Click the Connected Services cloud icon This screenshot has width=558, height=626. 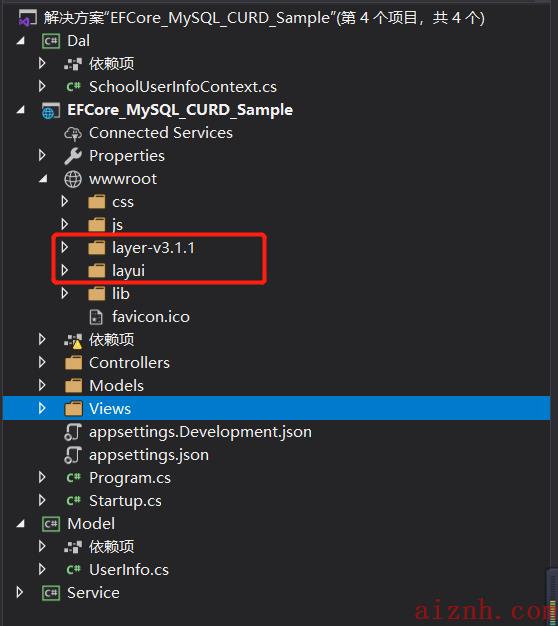[73, 133]
